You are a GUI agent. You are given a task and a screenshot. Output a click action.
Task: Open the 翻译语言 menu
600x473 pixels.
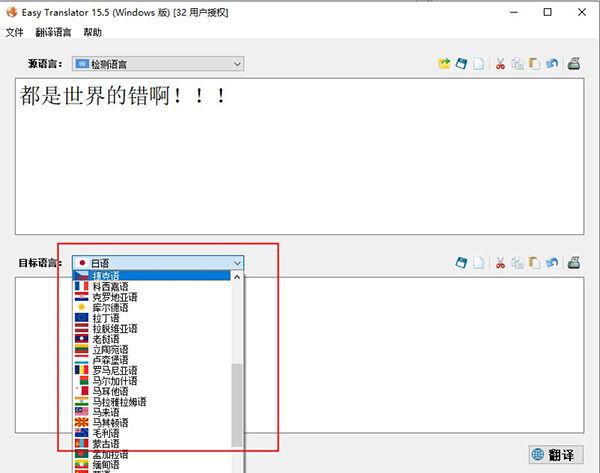pyautogui.click(x=53, y=33)
